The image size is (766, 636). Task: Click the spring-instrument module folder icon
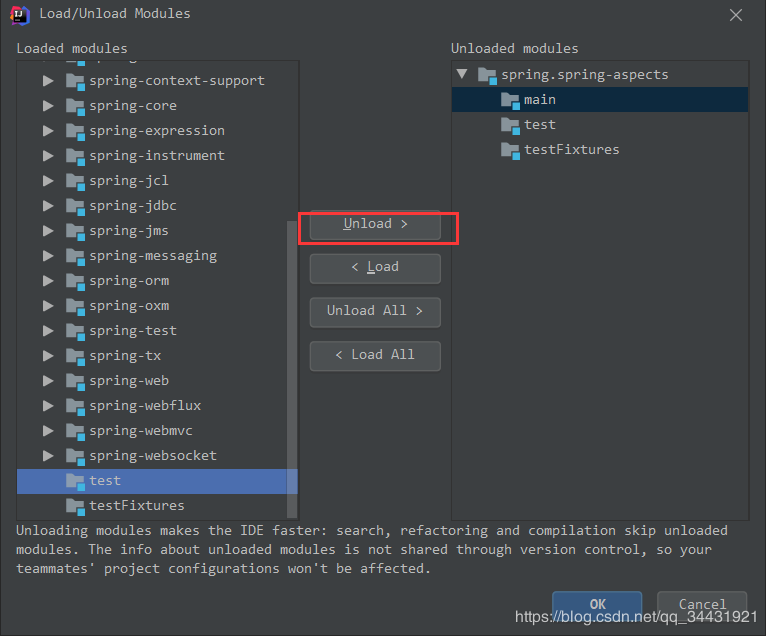pyautogui.click(x=76, y=156)
